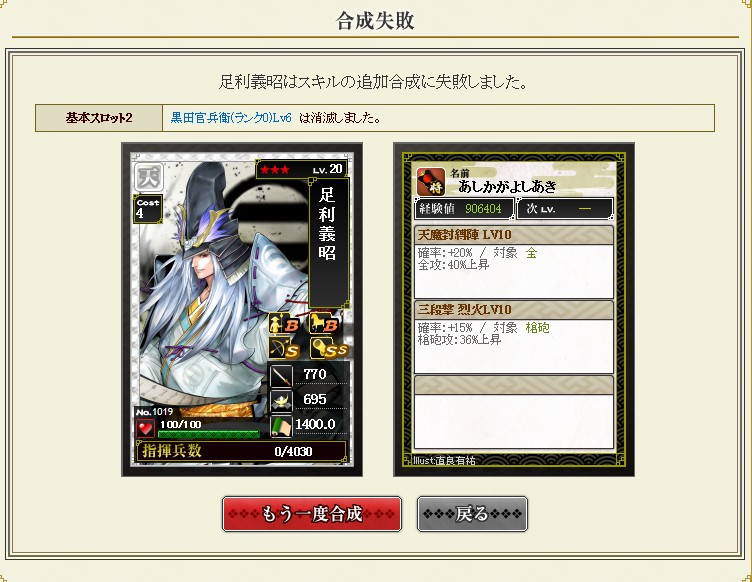Click the 天 rarity icon on card
Screen dimensions: 752x582
pyautogui.click(x=148, y=177)
